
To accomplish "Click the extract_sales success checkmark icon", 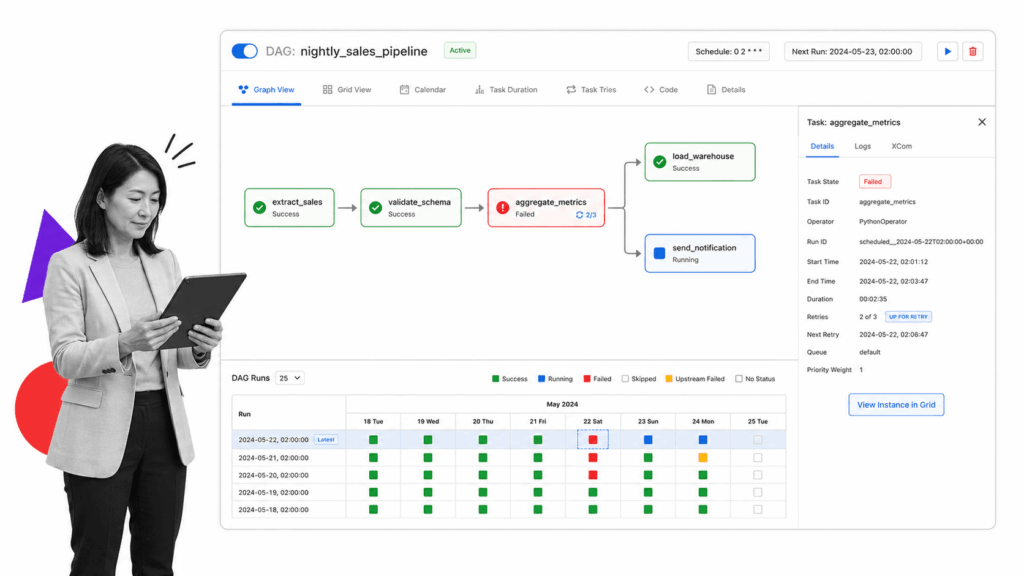I will pyautogui.click(x=259, y=208).
